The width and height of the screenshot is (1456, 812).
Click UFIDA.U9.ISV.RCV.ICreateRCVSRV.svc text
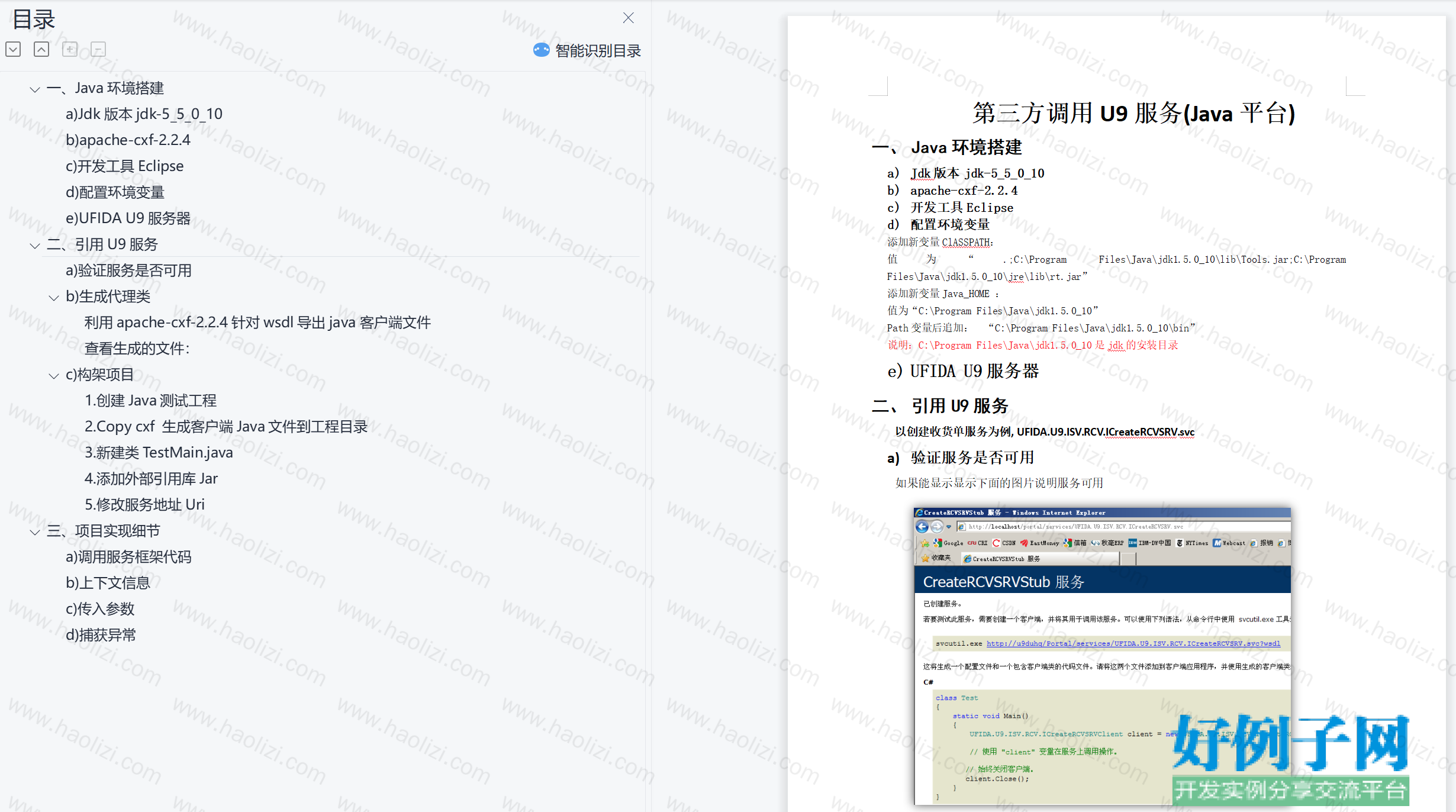click(1106, 432)
